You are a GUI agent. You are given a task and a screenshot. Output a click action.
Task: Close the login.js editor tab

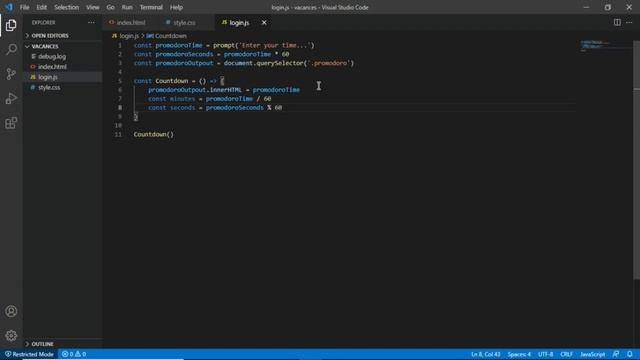[264, 22]
